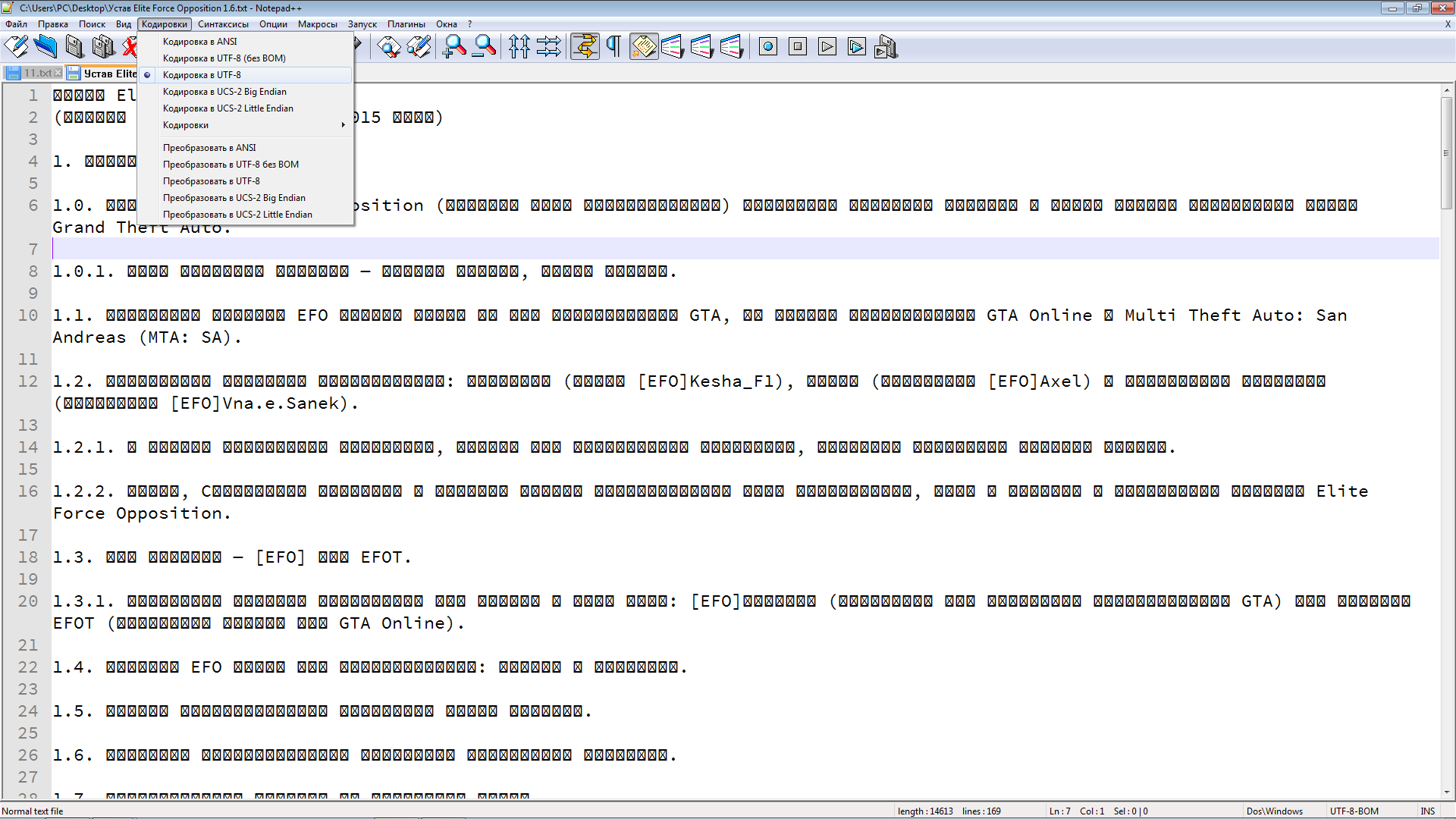Close the open Кодировки menu
This screenshot has height=819, width=1456.
coord(165,24)
